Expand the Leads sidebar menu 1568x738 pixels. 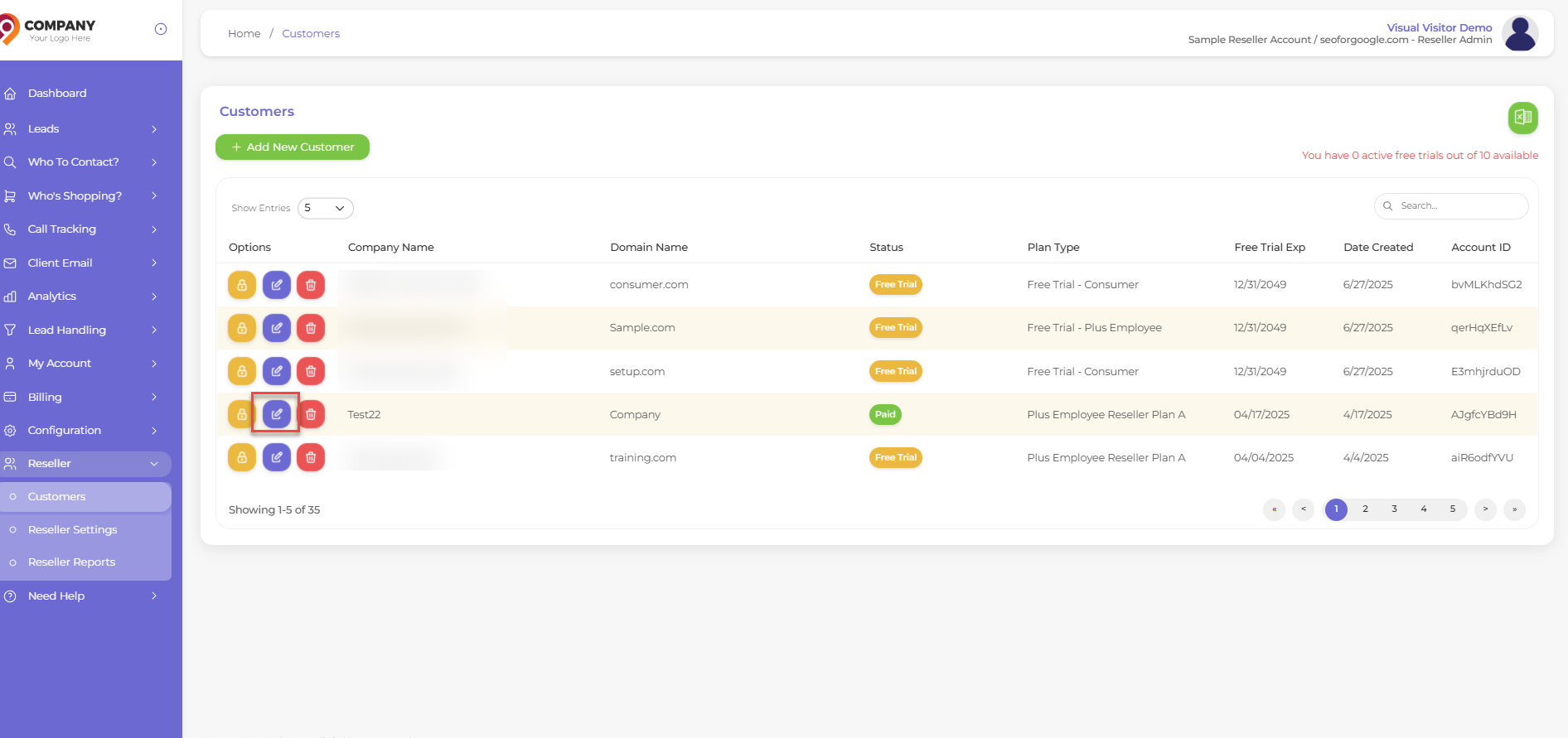[x=83, y=129]
